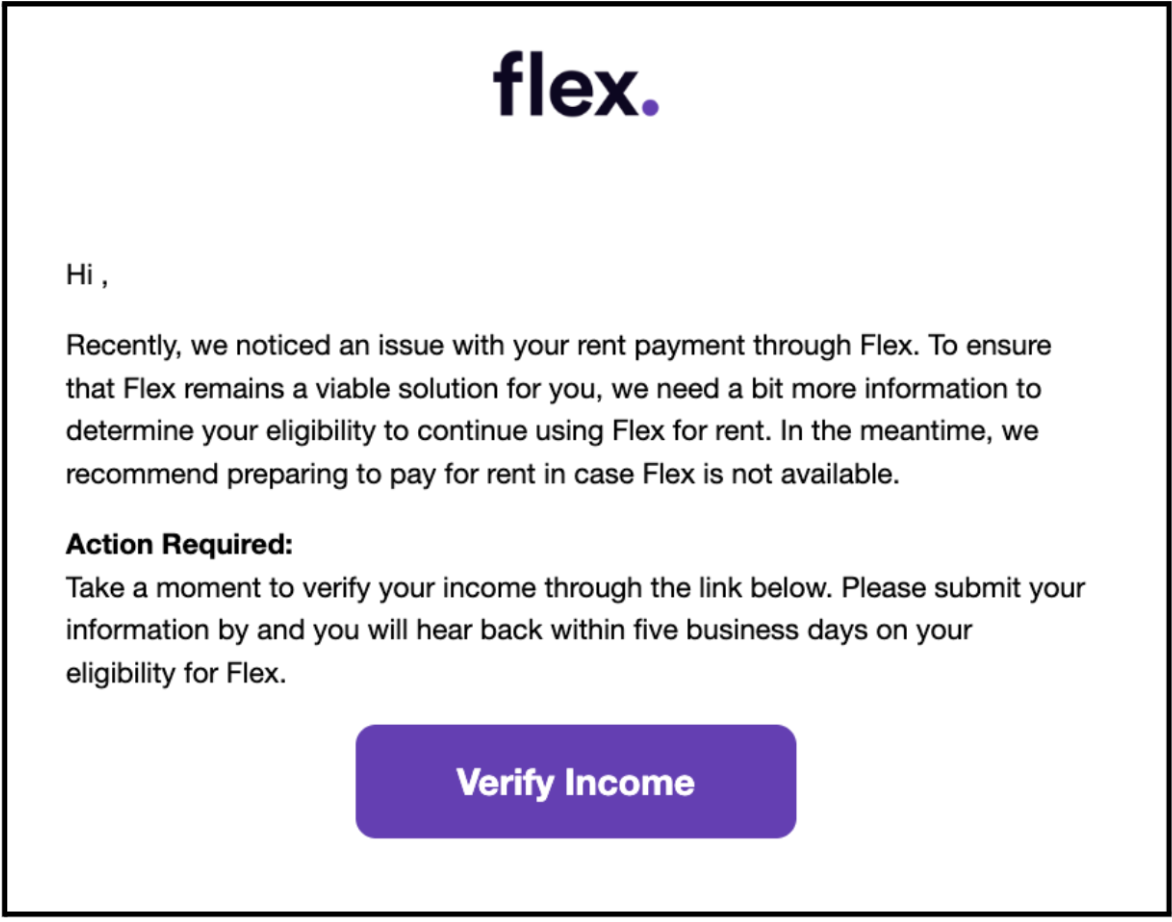Click the letter "f" in the logo
This screenshot has height=922, width=1172.
coord(507,84)
